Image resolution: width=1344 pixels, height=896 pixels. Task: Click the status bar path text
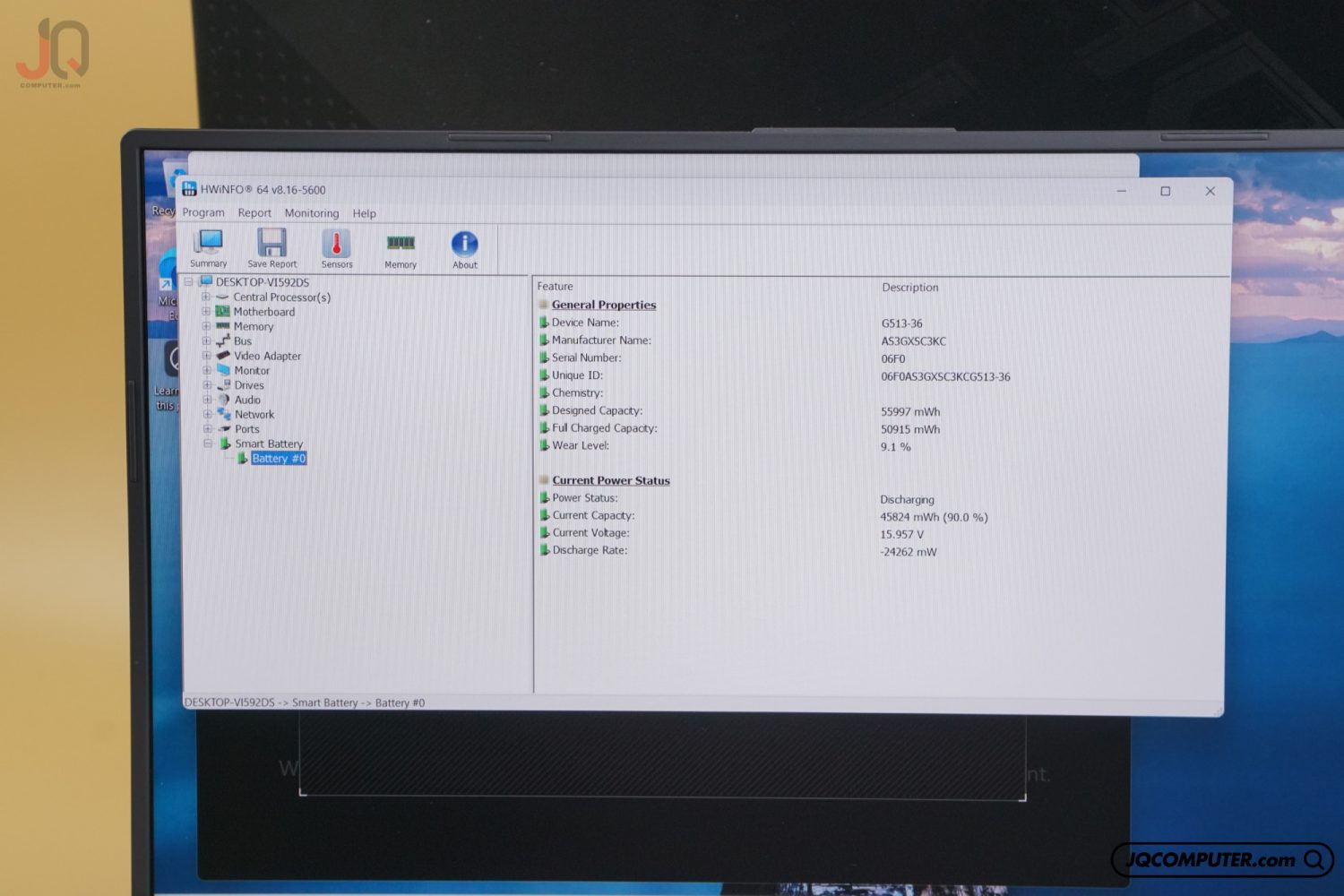[305, 702]
